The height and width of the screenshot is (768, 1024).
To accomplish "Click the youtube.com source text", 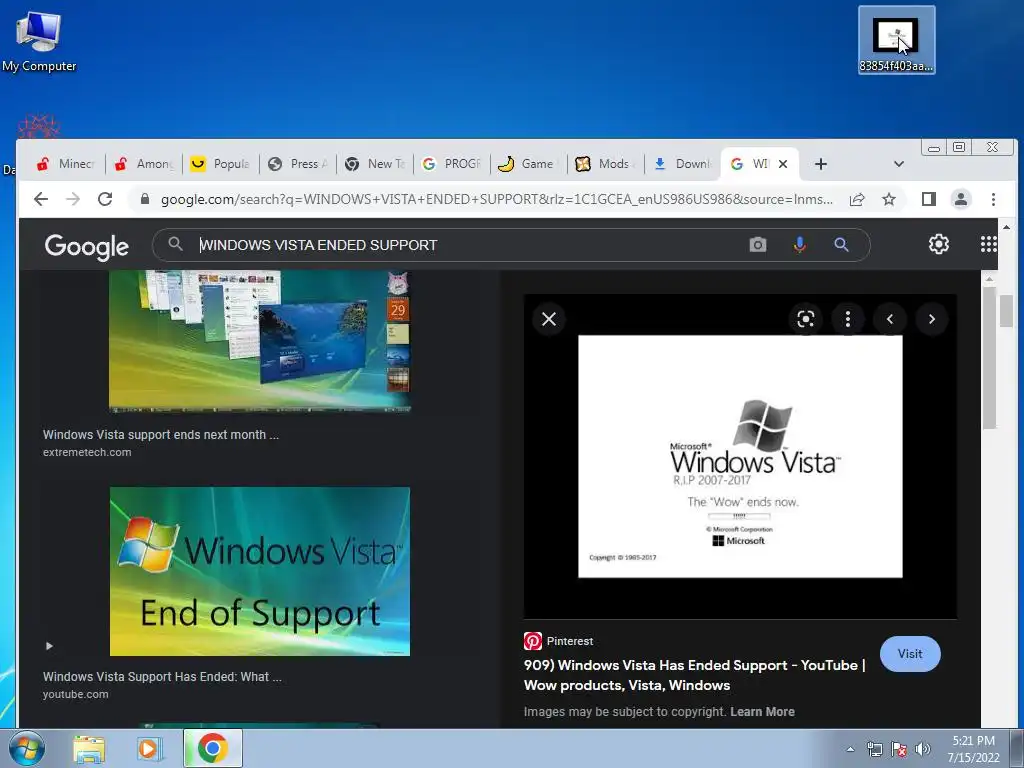I will (x=76, y=694).
